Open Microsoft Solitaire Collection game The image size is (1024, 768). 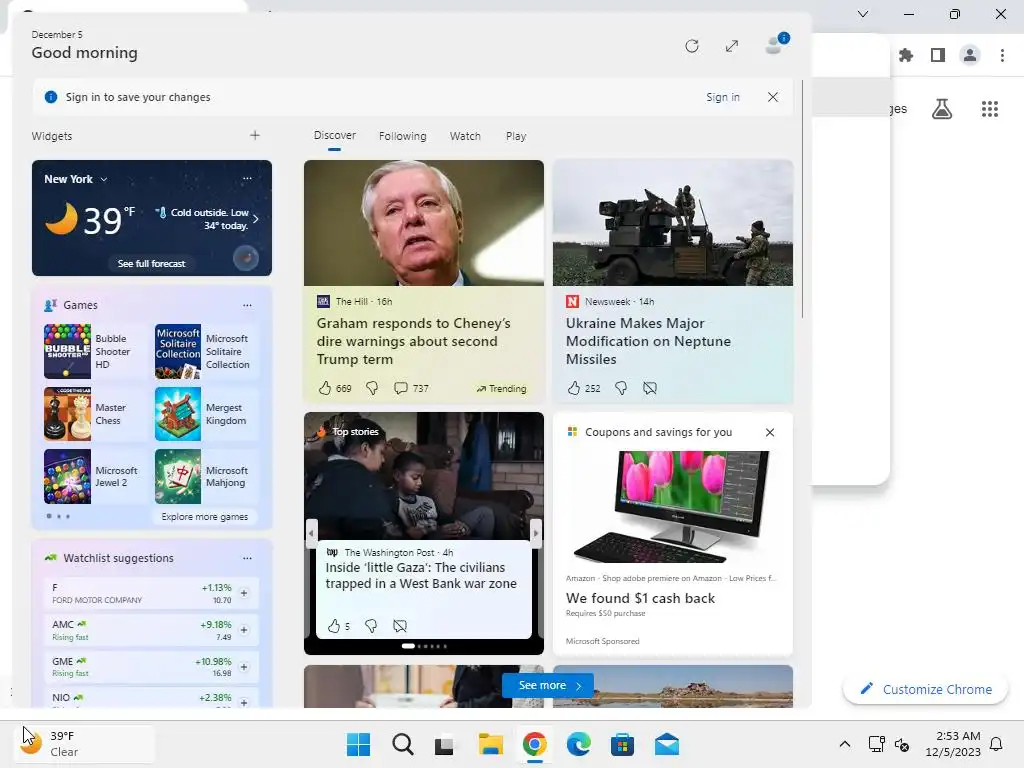(x=205, y=351)
